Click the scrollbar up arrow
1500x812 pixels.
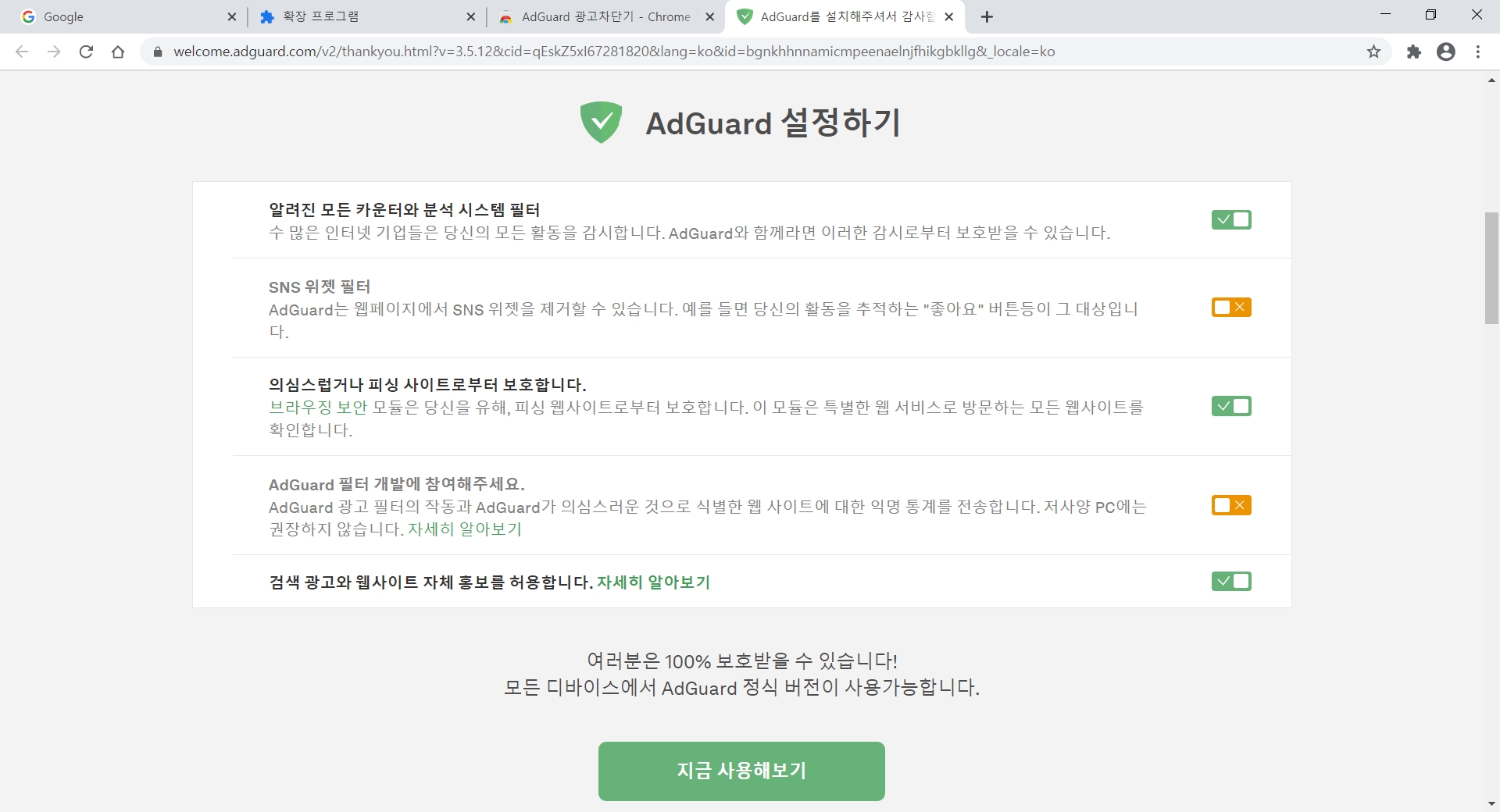(x=1491, y=80)
